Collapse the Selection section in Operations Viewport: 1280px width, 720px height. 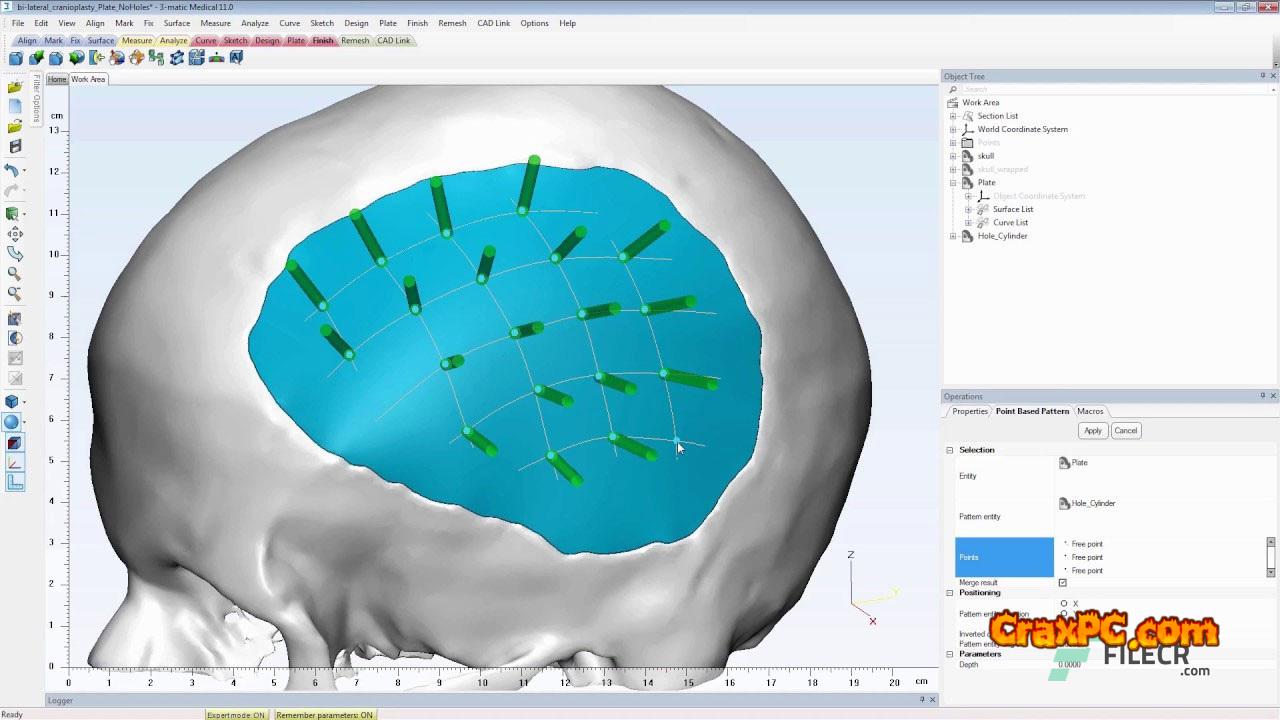point(950,450)
